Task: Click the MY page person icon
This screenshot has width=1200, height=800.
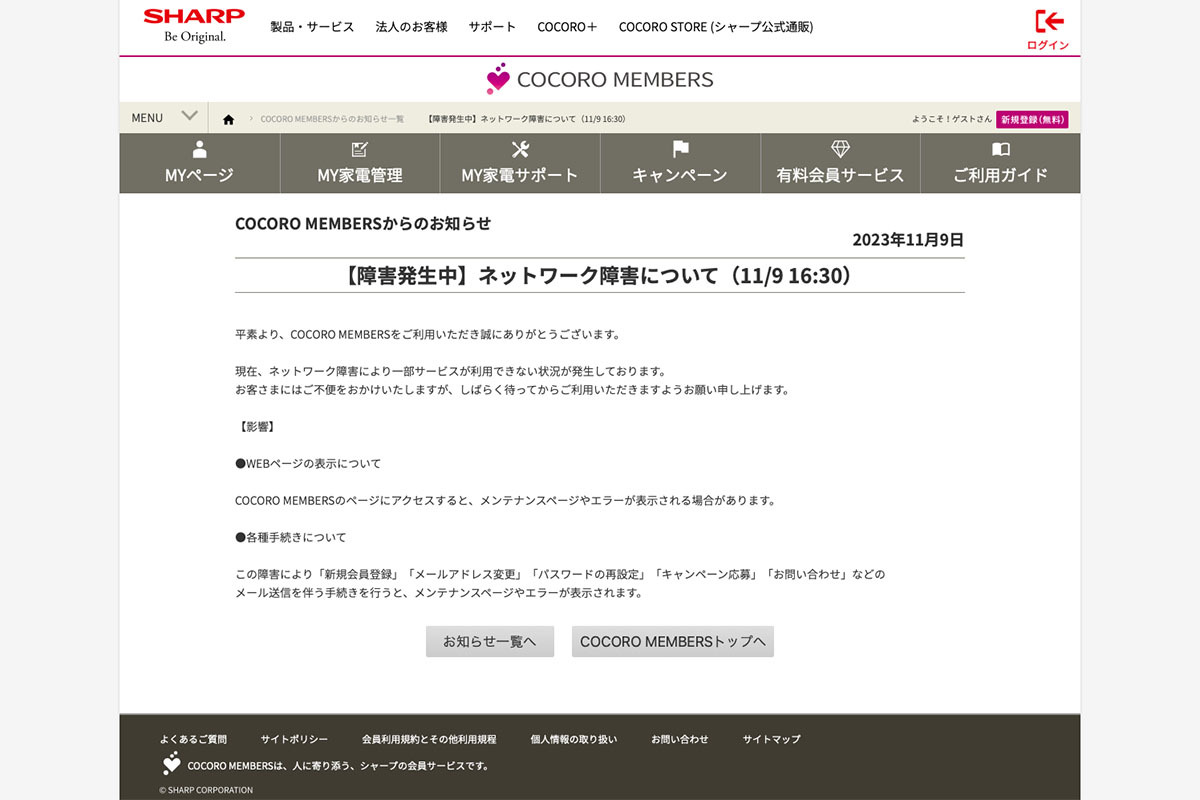Action: click(200, 149)
